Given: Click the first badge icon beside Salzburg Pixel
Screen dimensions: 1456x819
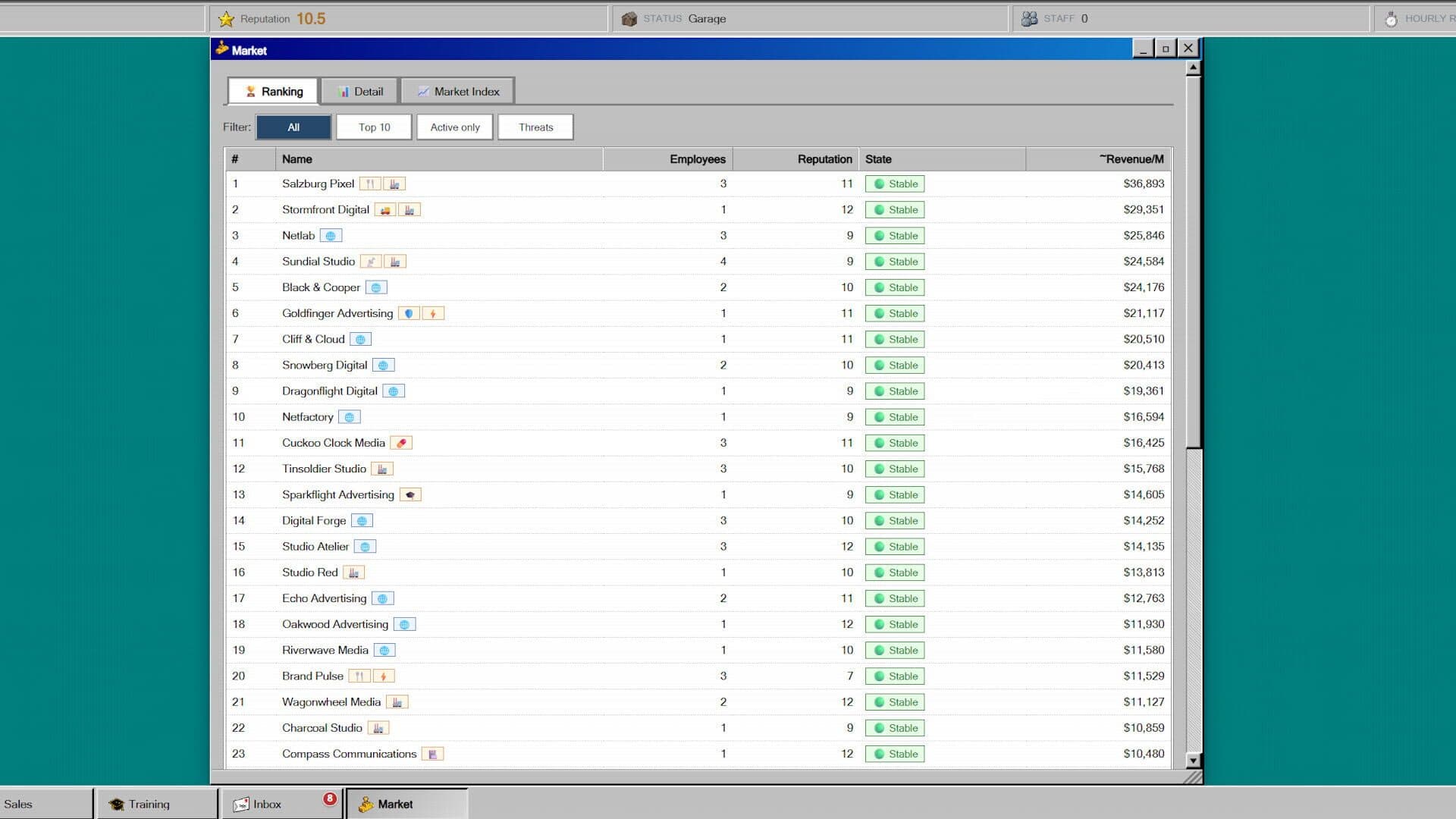Looking at the screenshot, I should tap(370, 184).
